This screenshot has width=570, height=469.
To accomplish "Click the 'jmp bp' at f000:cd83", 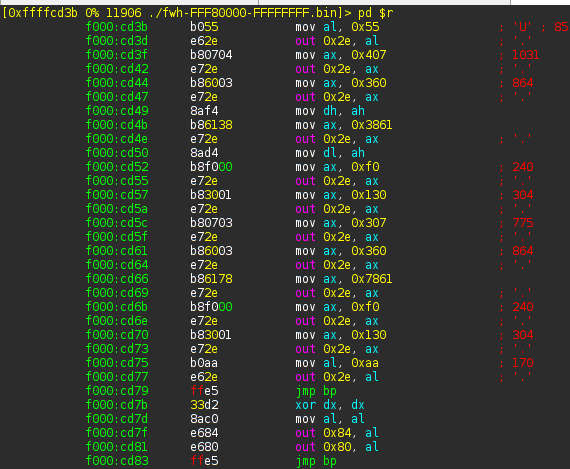I will click(316, 461).
